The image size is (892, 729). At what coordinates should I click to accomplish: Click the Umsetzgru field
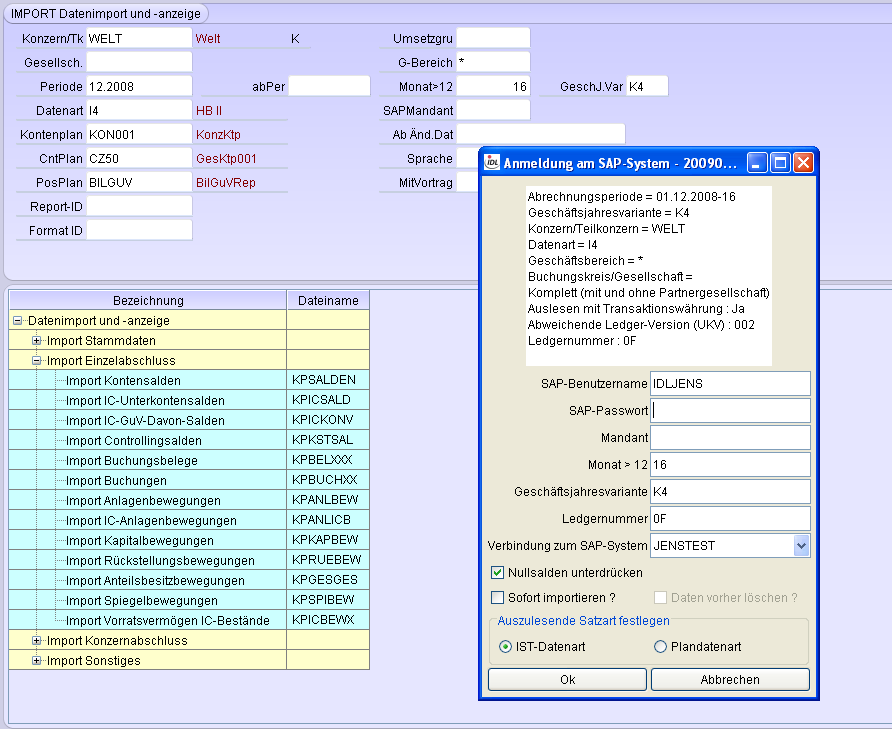[x=493, y=38]
